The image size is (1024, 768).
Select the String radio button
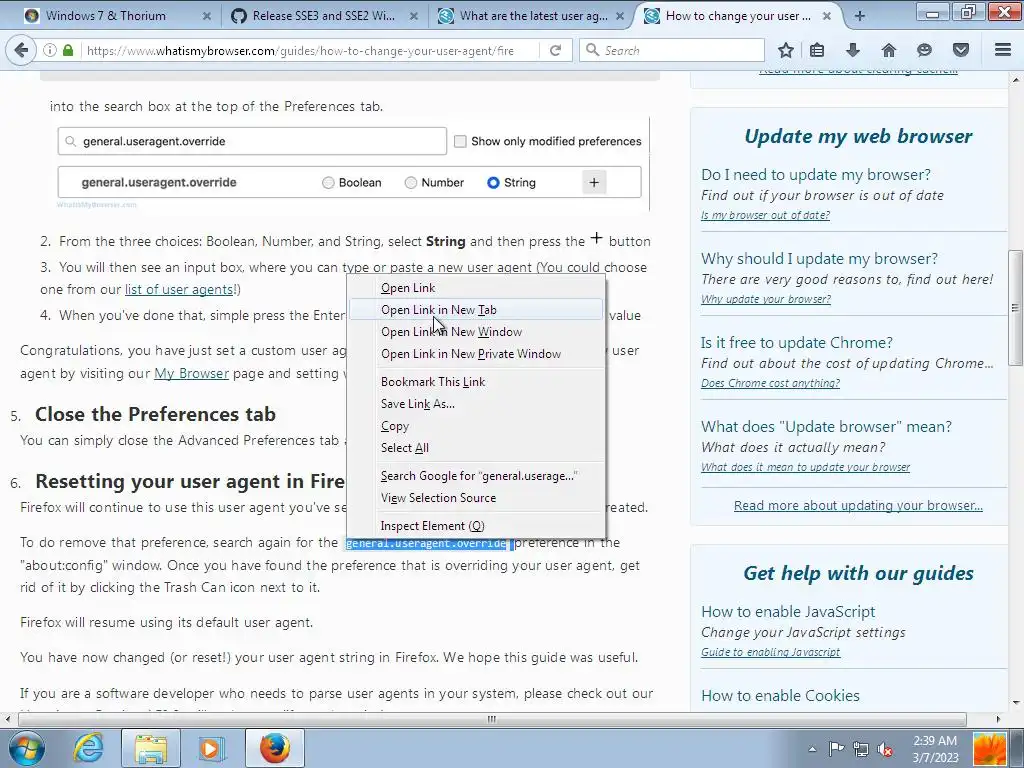pos(494,183)
